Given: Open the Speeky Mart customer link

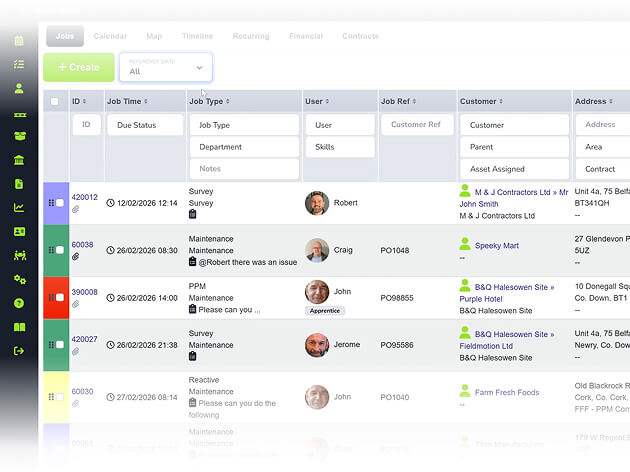Looking at the screenshot, I should pyautogui.click(x=497, y=245).
